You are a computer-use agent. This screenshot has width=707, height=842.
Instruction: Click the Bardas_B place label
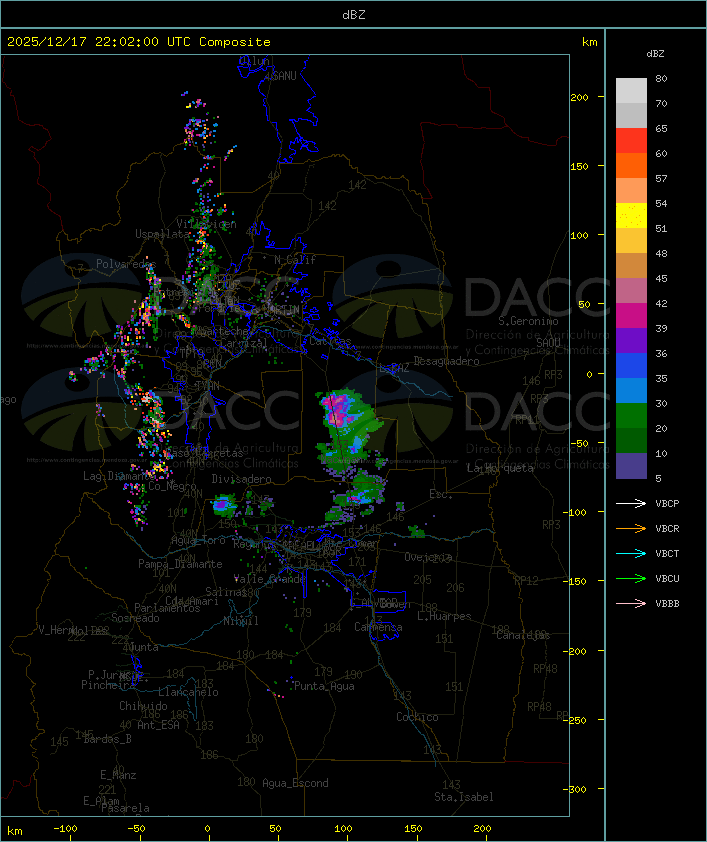pos(107,739)
